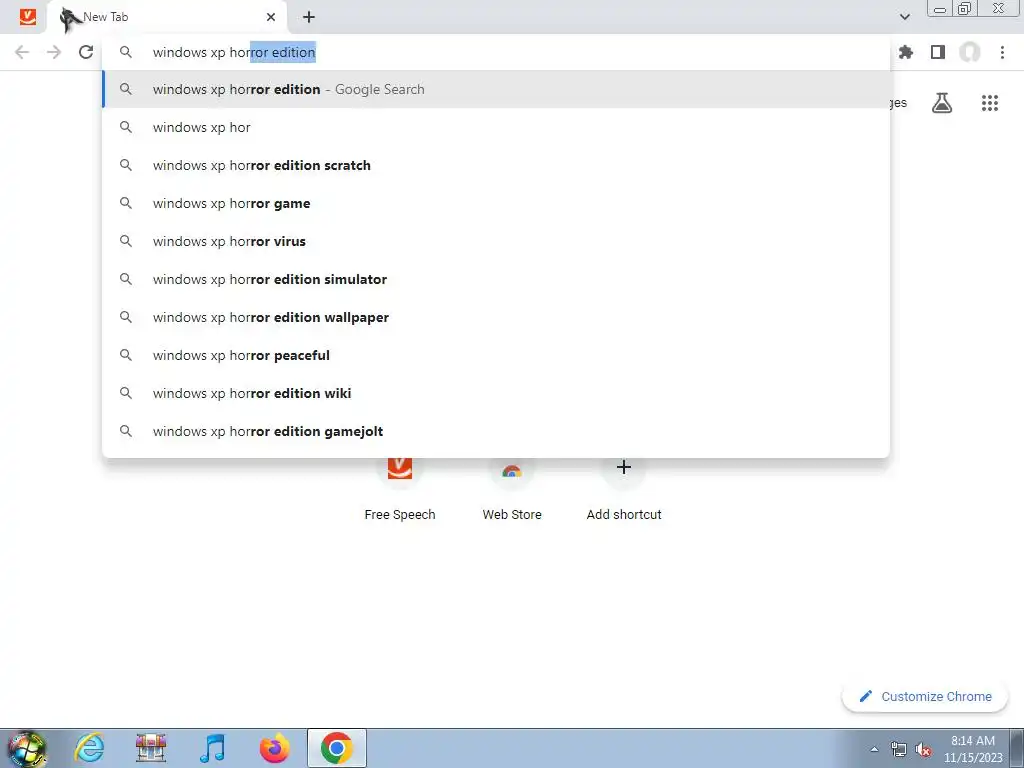Click the search icon in the address bar
This screenshot has height=768, width=1024.
tap(125, 52)
